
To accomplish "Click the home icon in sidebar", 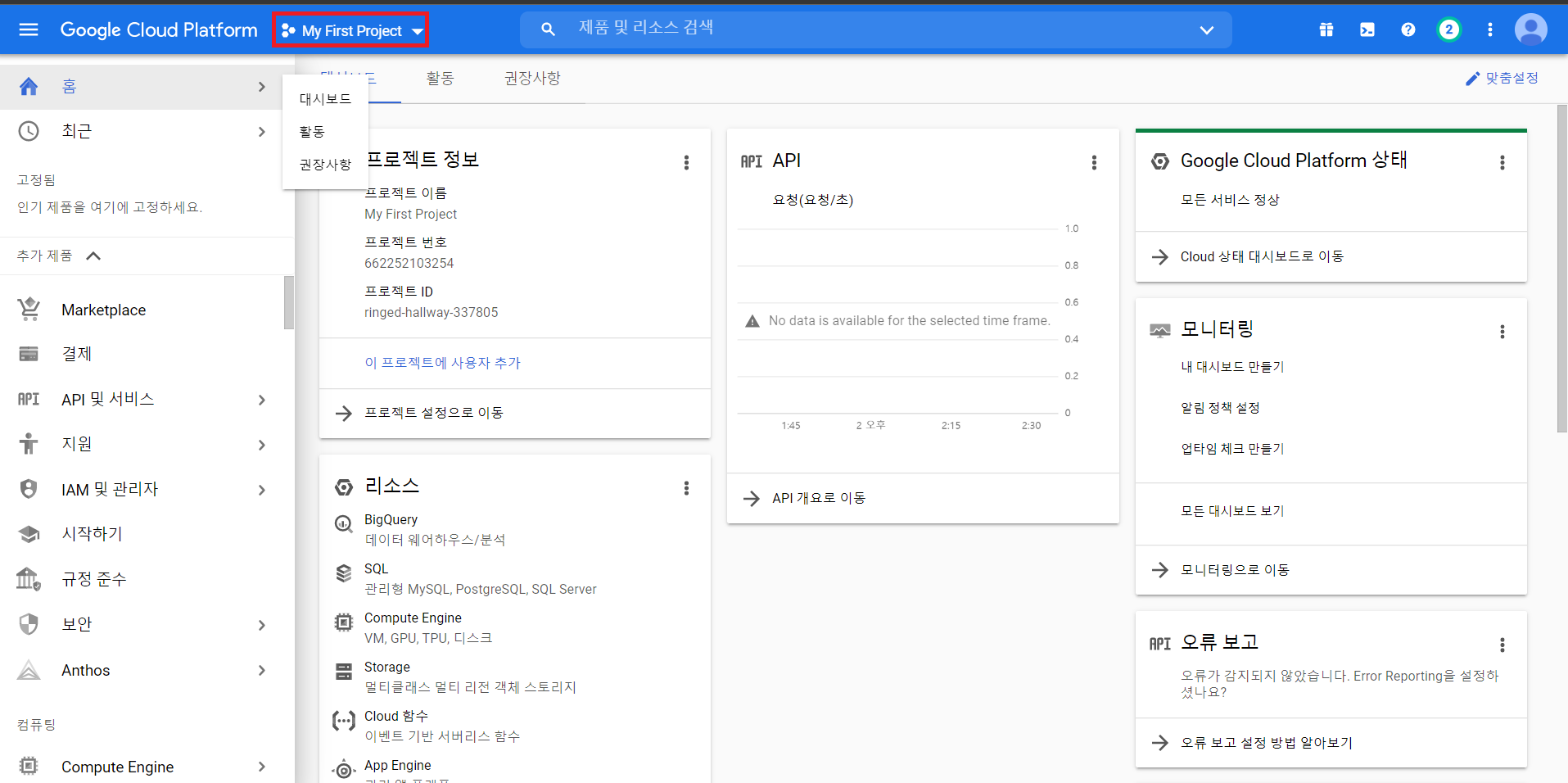I will coord(29,87).
